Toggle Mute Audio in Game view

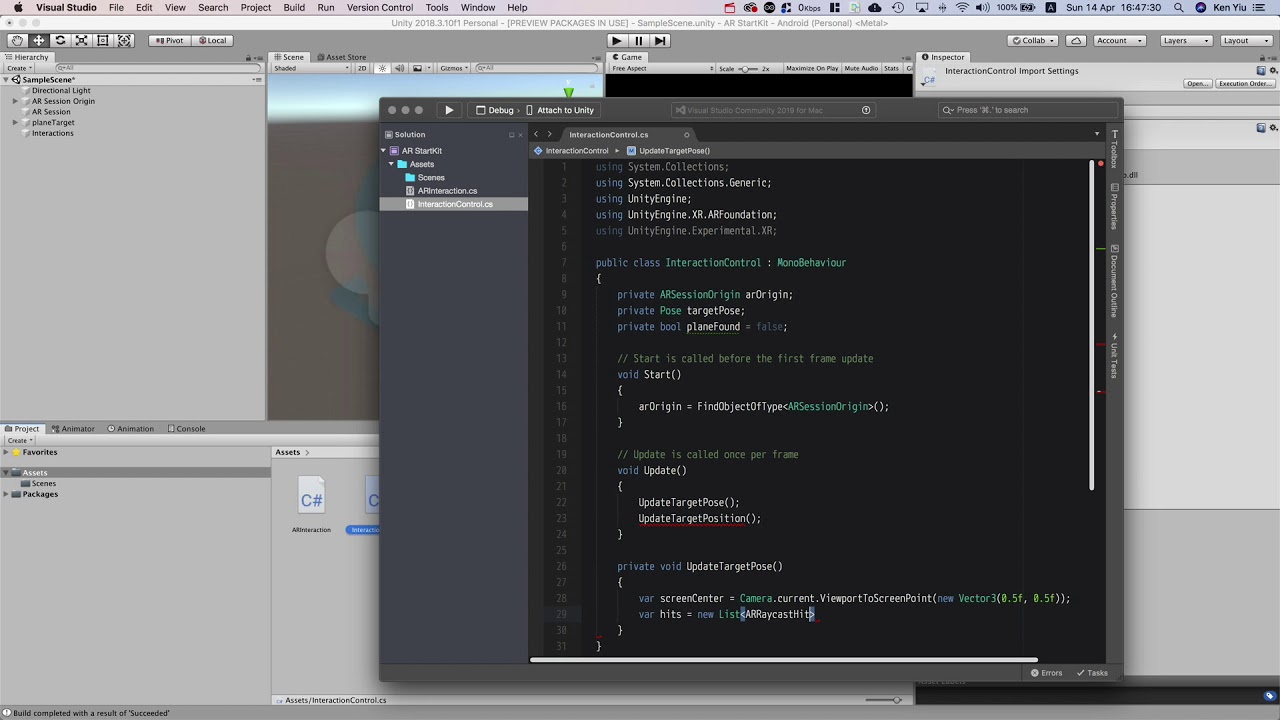[861, 68]
